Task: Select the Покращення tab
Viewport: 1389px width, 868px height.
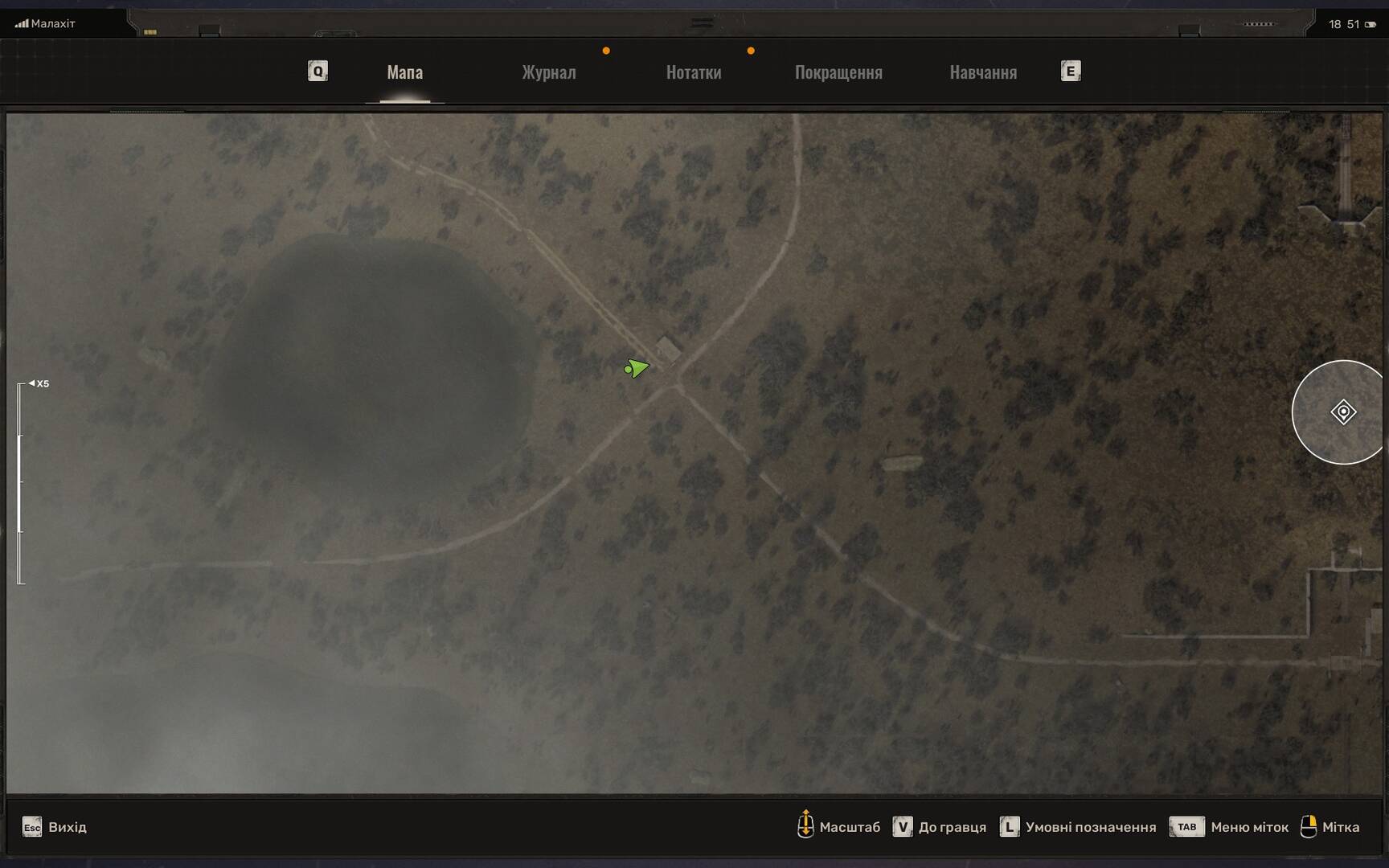Action: click(x=838, y=72)
